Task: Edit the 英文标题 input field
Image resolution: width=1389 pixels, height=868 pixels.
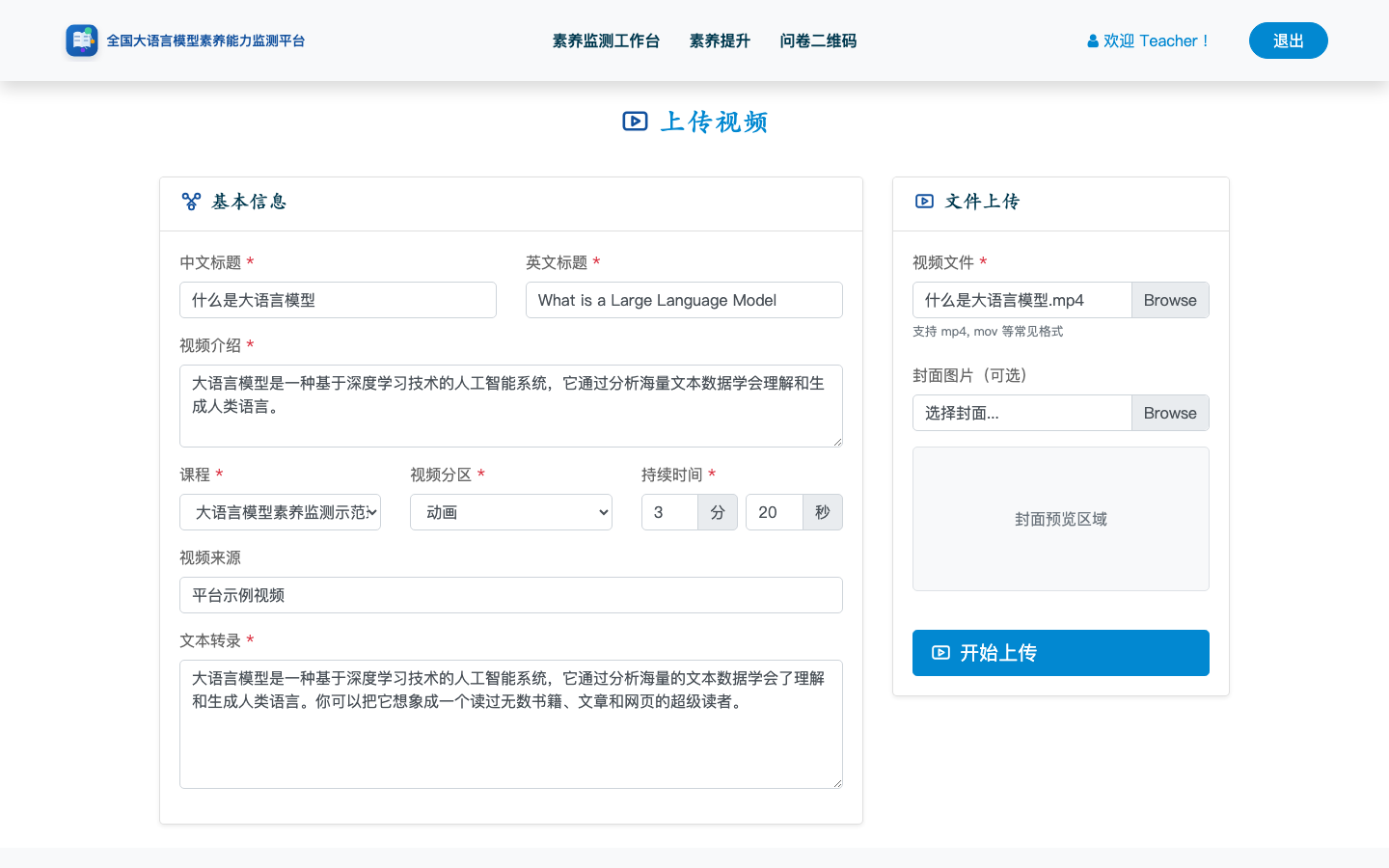Action: tap(684, 300)
